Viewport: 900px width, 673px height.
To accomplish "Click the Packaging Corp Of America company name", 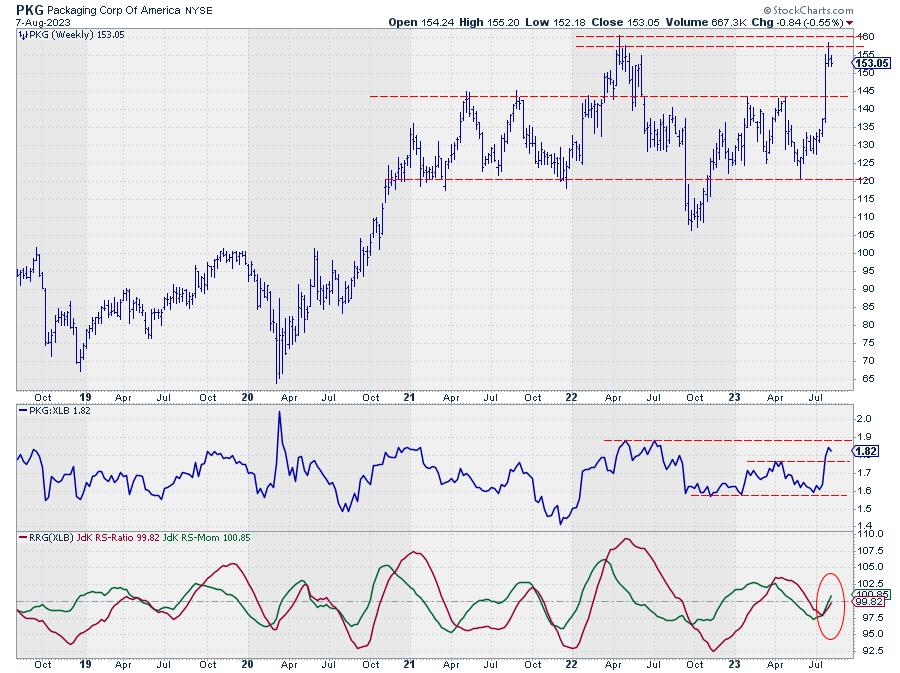I will point(114,10).
